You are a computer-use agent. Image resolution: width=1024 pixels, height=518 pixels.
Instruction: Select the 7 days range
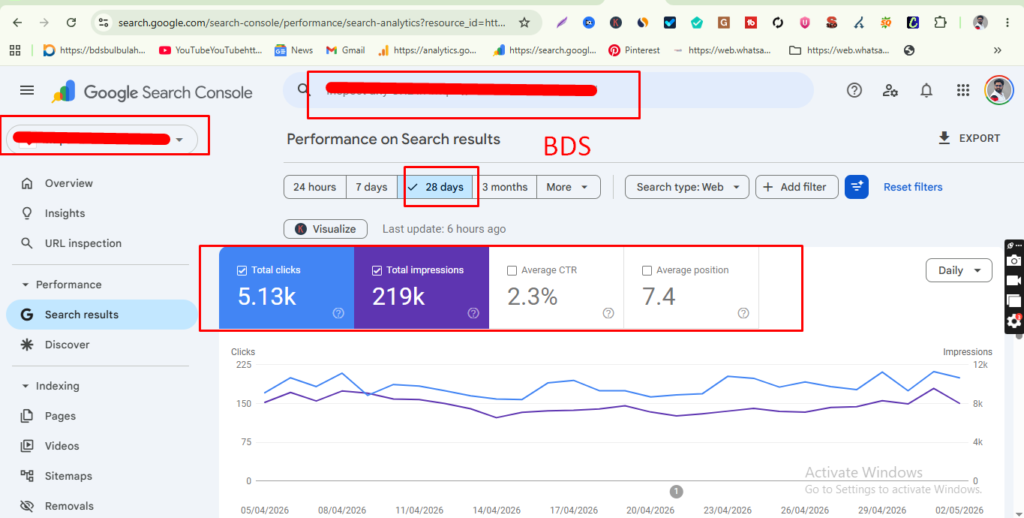372,187
